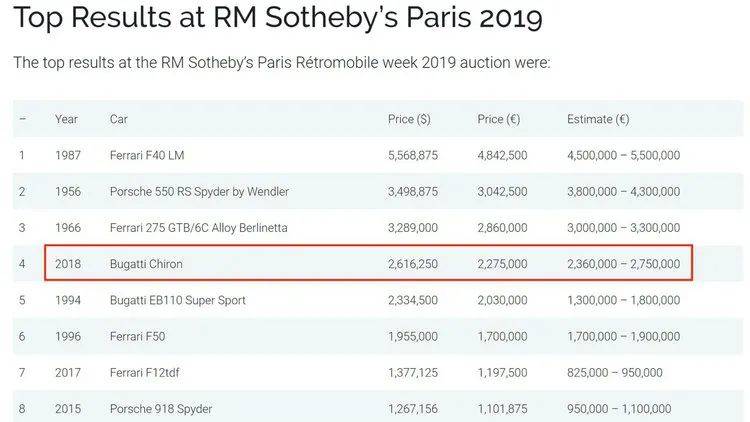Viewport: 750px width, 422px height.
Task: Click Ferrari 275 GTB/6C Alloy Berlinetta
Action: pos(199,228)
